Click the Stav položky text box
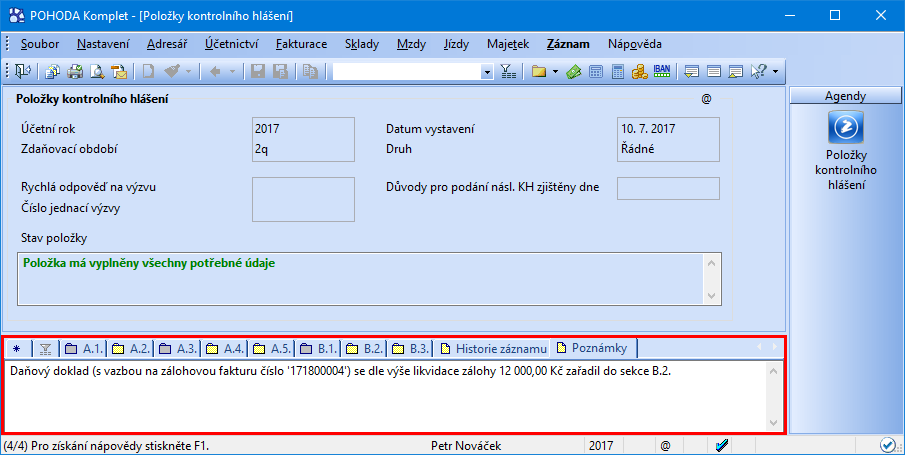 (369, 278)
